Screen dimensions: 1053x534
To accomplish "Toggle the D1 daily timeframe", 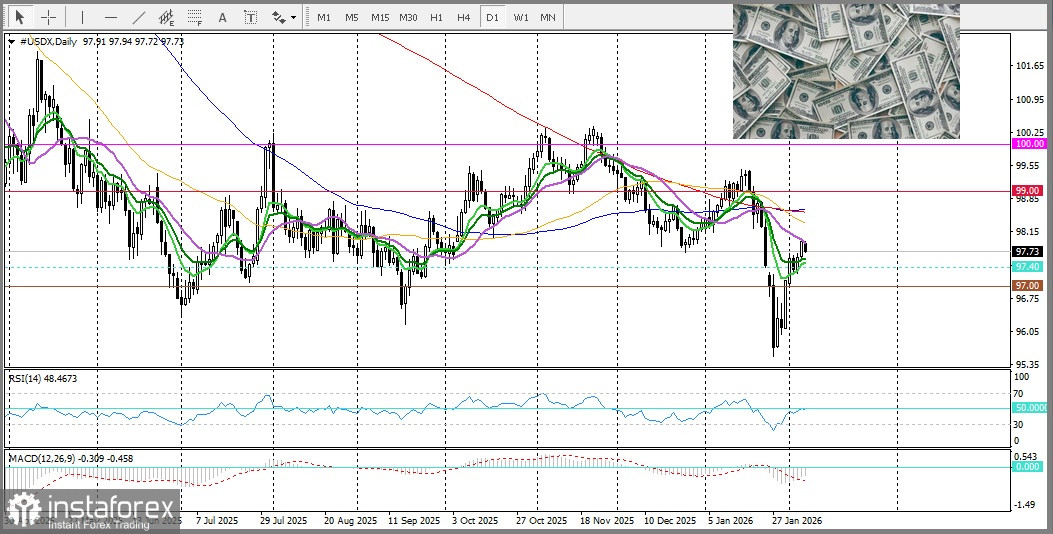I will tap(491, 17).
